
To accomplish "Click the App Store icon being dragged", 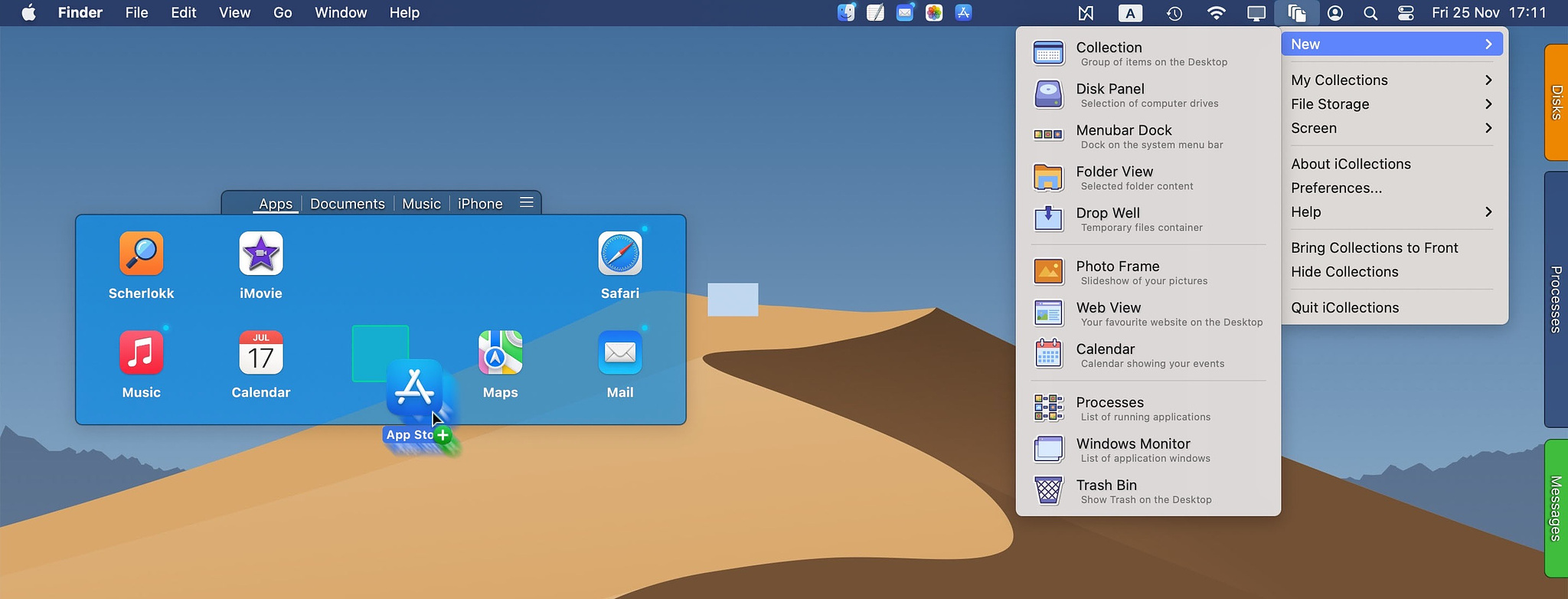I will 415,388.
